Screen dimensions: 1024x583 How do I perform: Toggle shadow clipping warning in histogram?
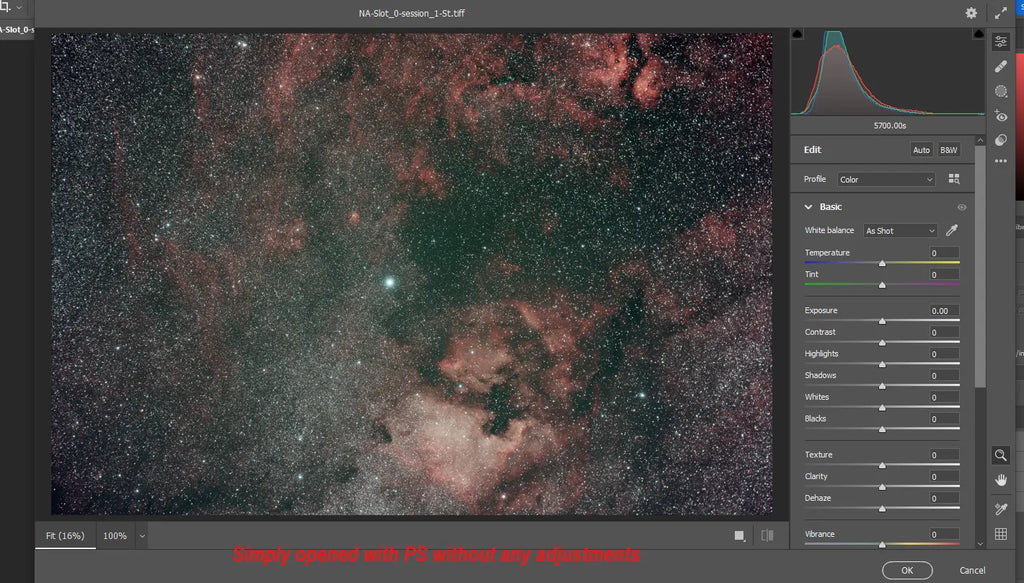click(x=797, y=34)
